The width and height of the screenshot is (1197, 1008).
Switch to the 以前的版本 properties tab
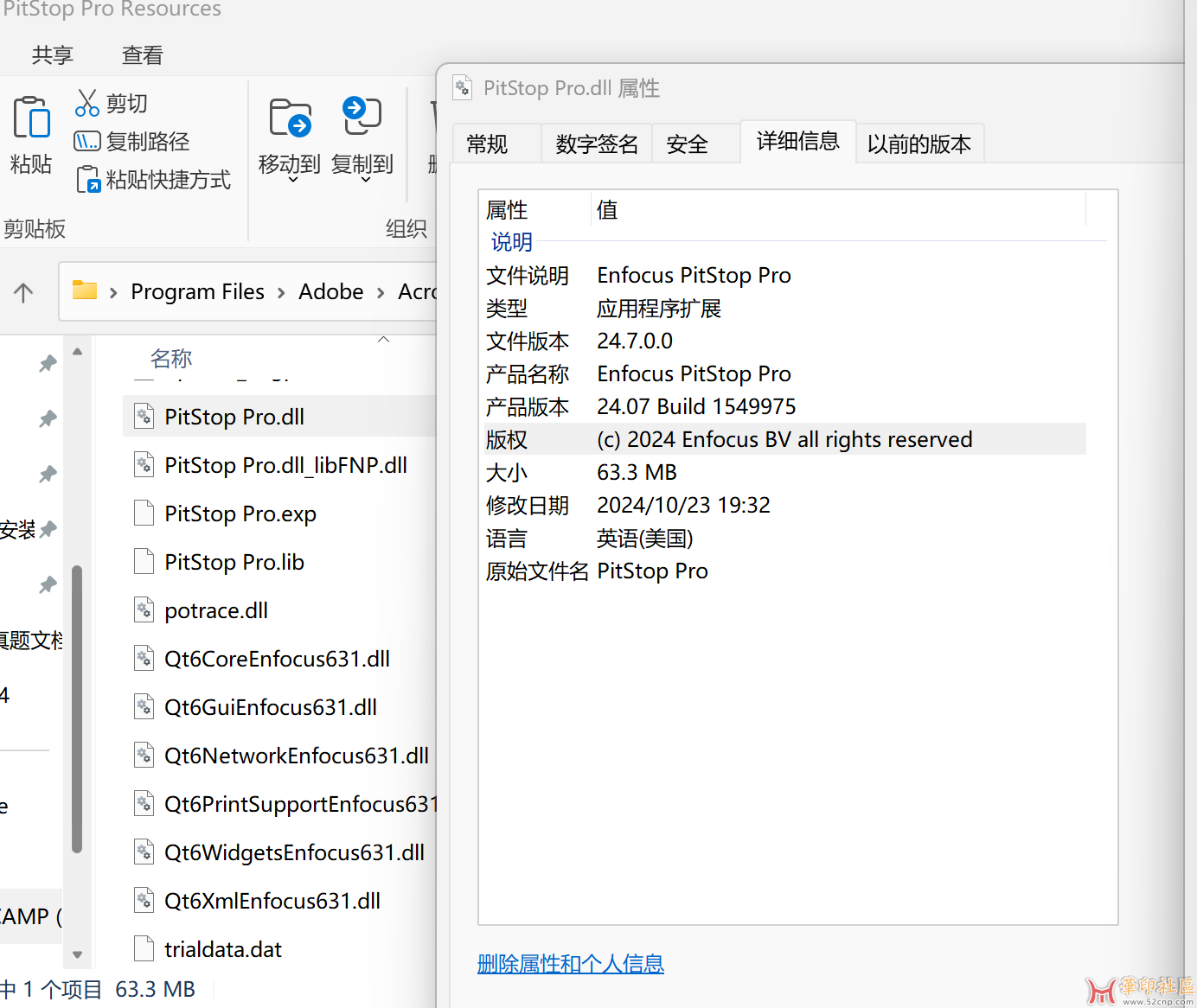pyautogui.click(x=919, y=144)
